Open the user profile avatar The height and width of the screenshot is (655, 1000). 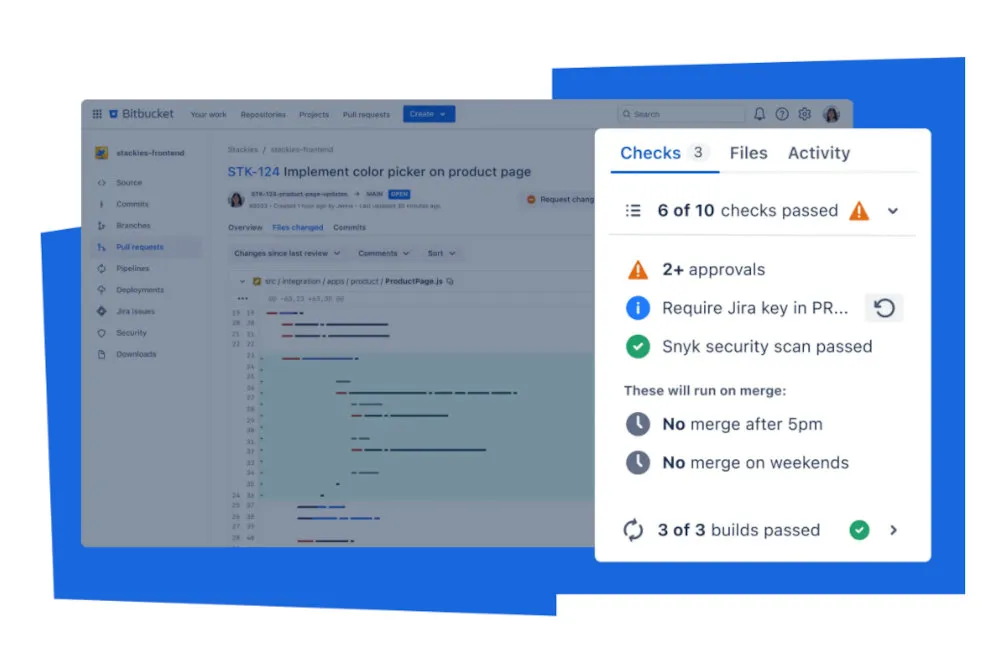pos(831,114)
